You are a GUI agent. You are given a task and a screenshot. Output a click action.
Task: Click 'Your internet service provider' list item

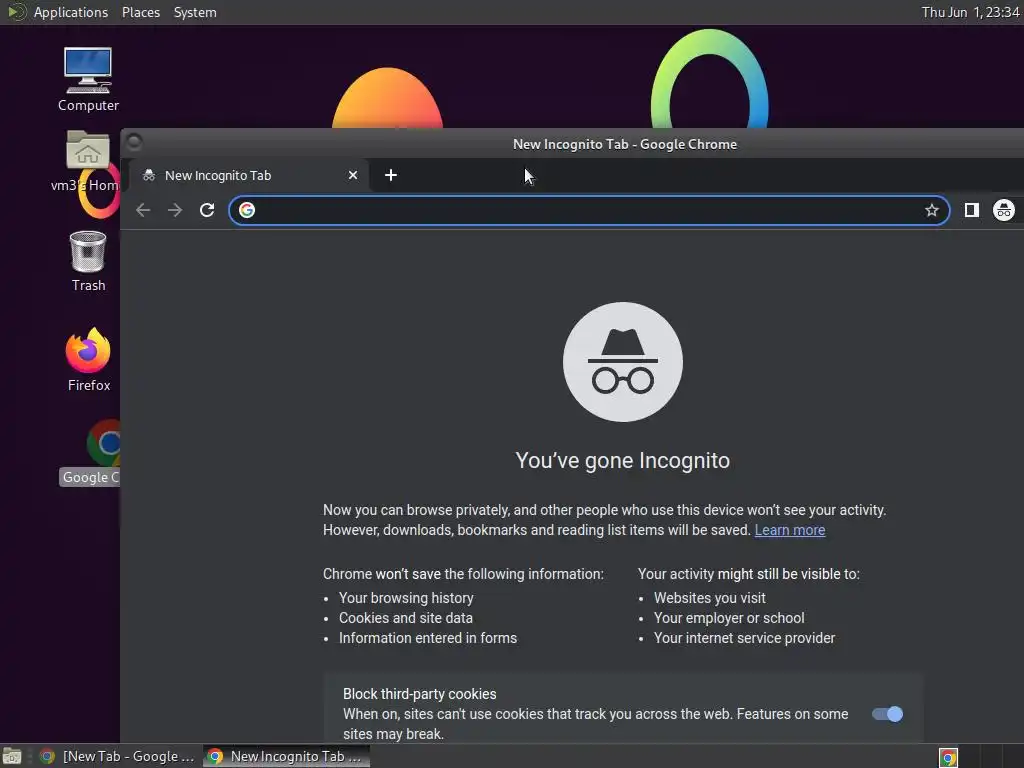pos(744,638)
